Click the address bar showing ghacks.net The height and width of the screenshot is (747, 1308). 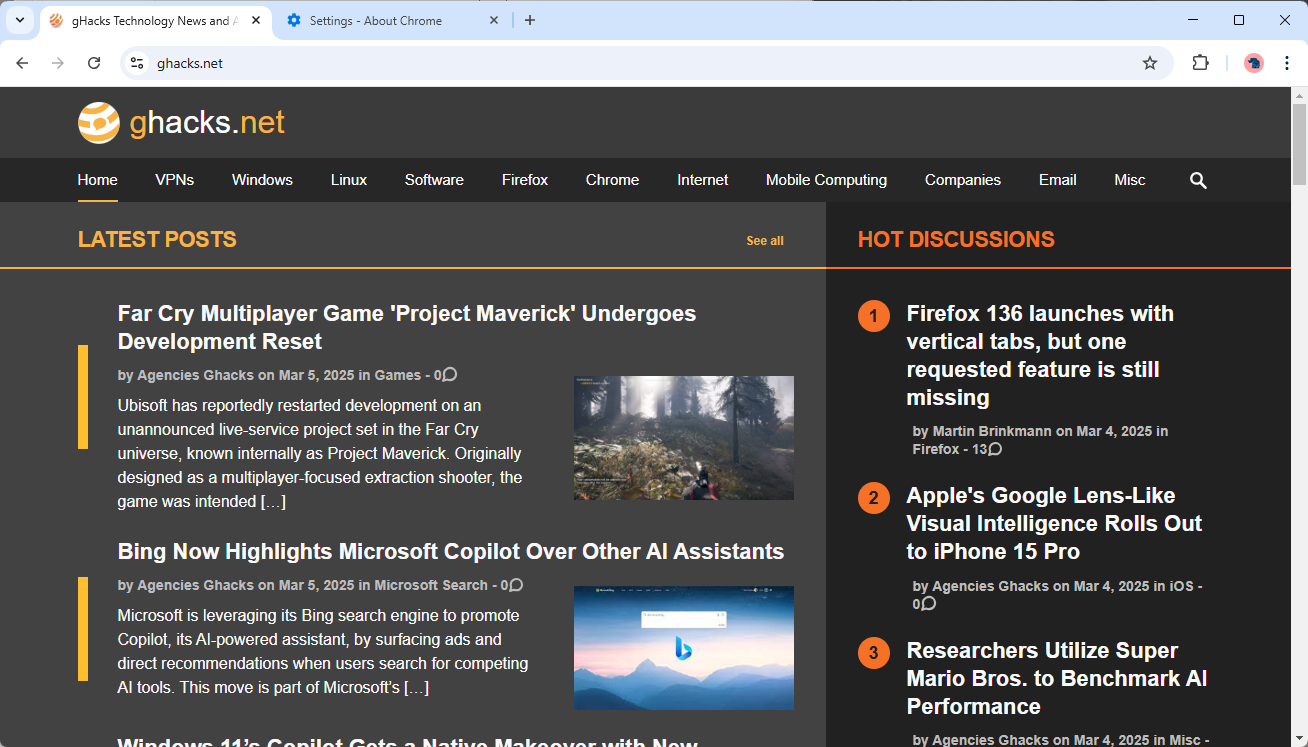640,63
